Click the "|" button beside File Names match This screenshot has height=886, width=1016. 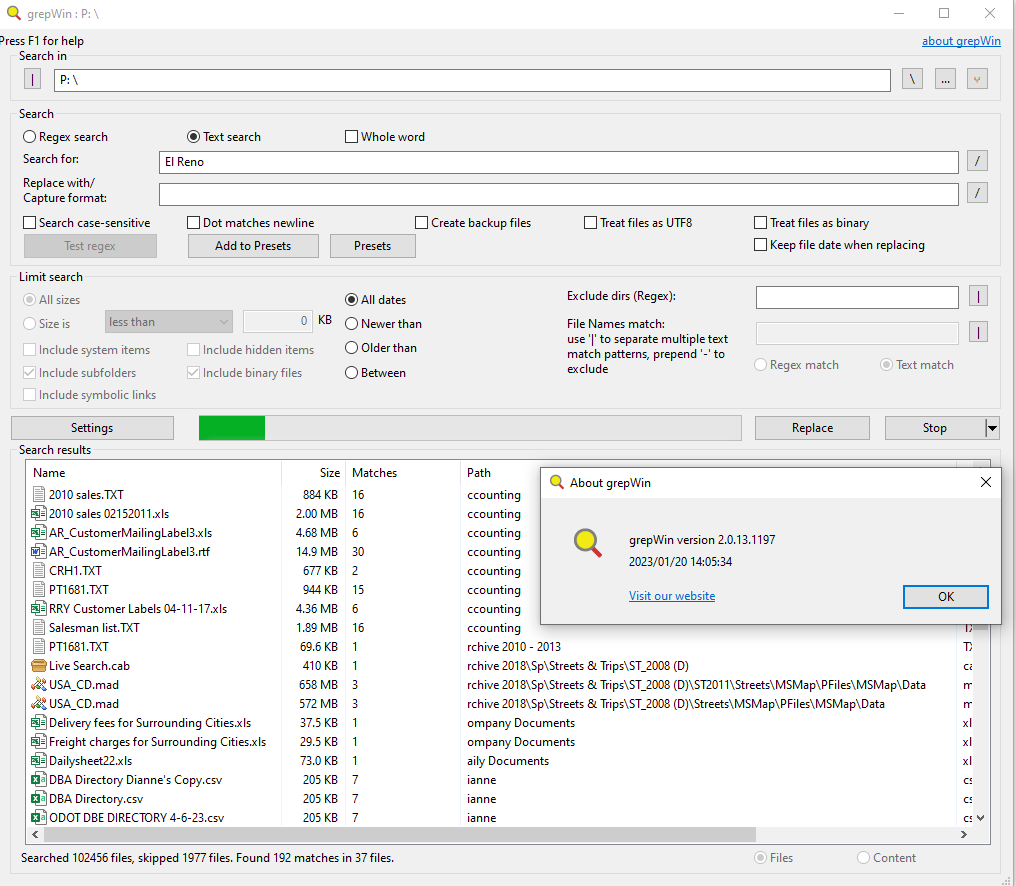pos(977,331)
